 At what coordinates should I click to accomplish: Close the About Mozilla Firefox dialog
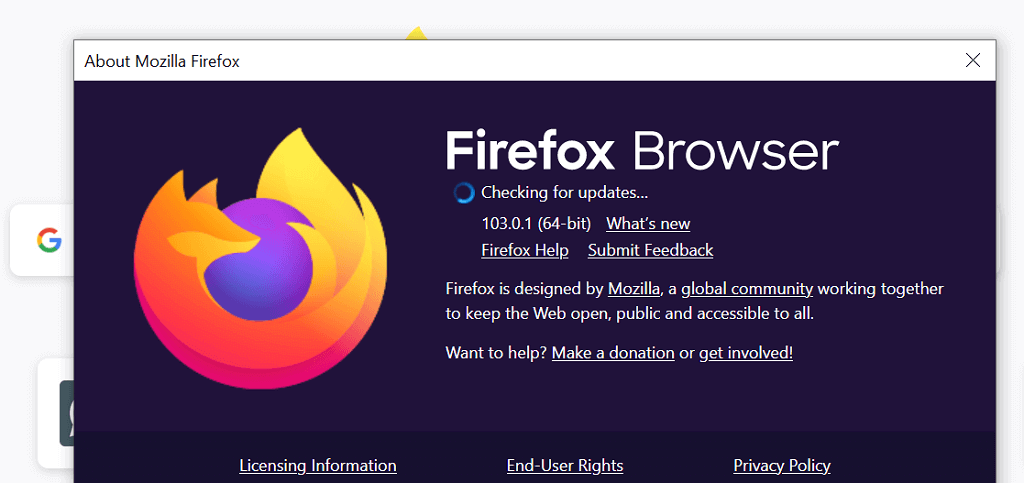[973, 60]
